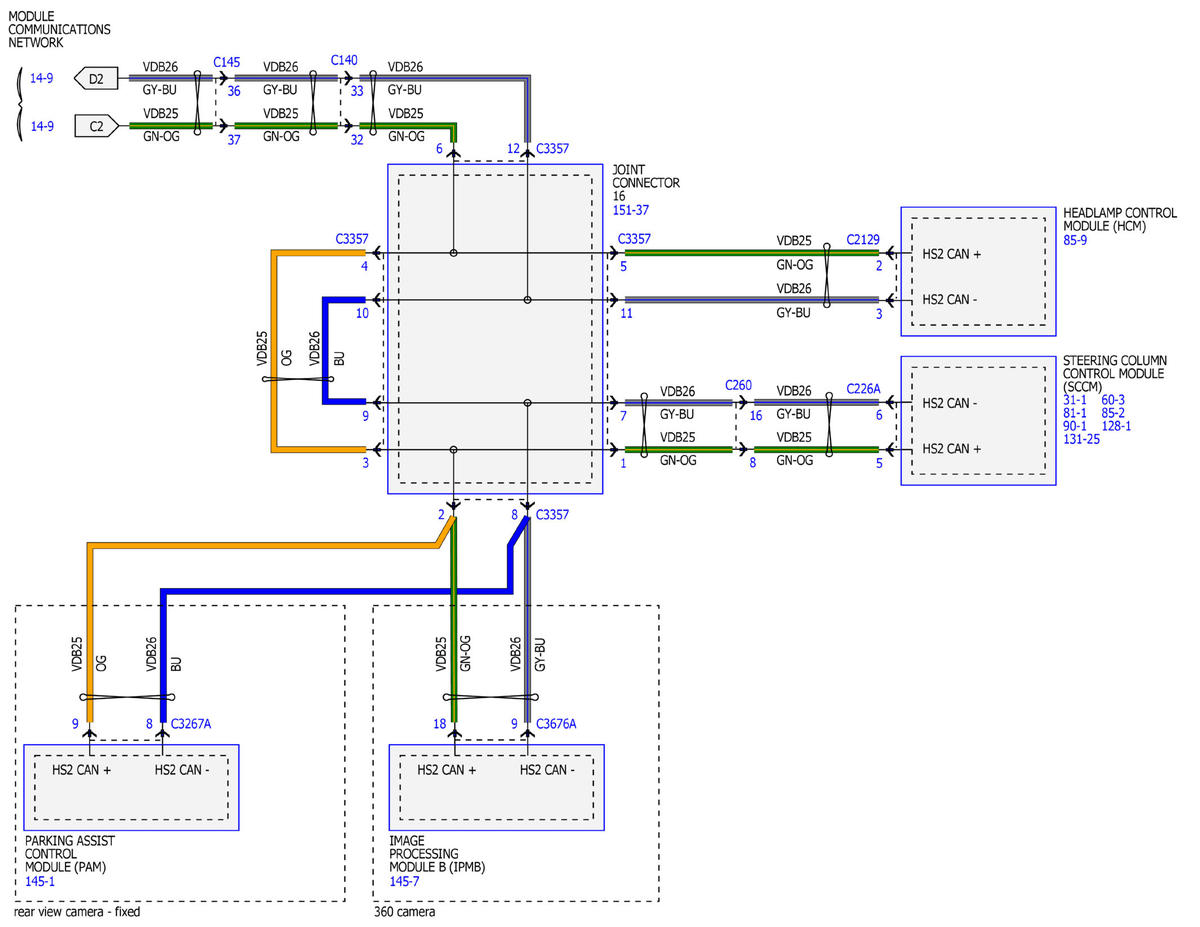Select connector label C3267A
The width and height of the screenshot is (1200, 927).
[191, 724]
